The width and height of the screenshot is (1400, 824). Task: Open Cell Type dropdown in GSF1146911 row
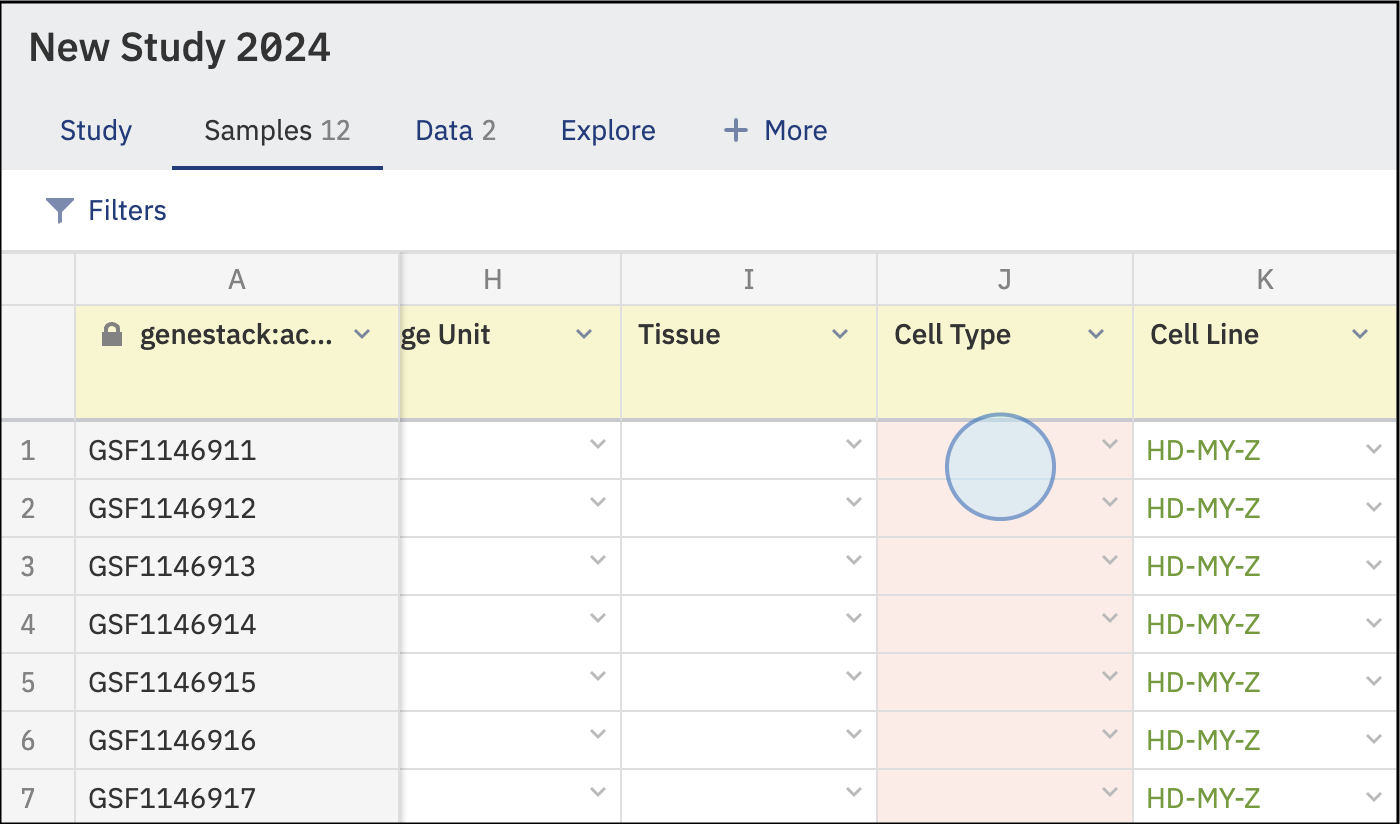tap(1110, 444)
